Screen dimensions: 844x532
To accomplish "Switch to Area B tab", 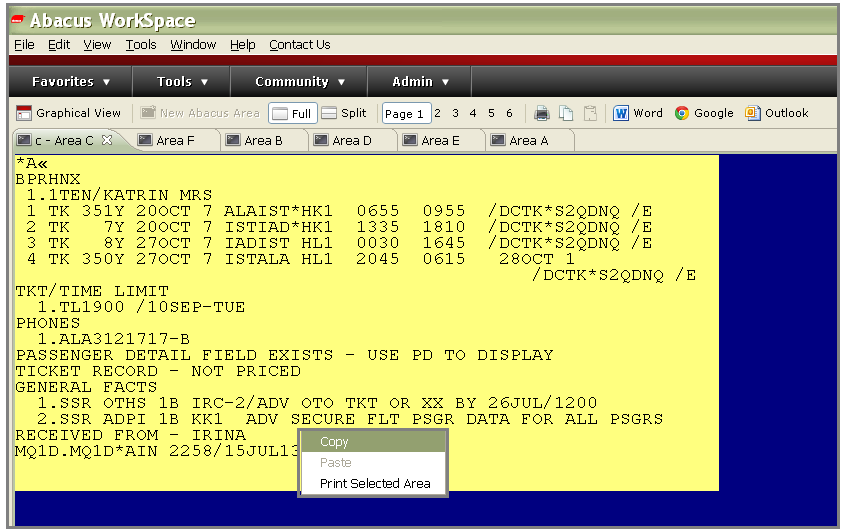I will click(263, 141).
